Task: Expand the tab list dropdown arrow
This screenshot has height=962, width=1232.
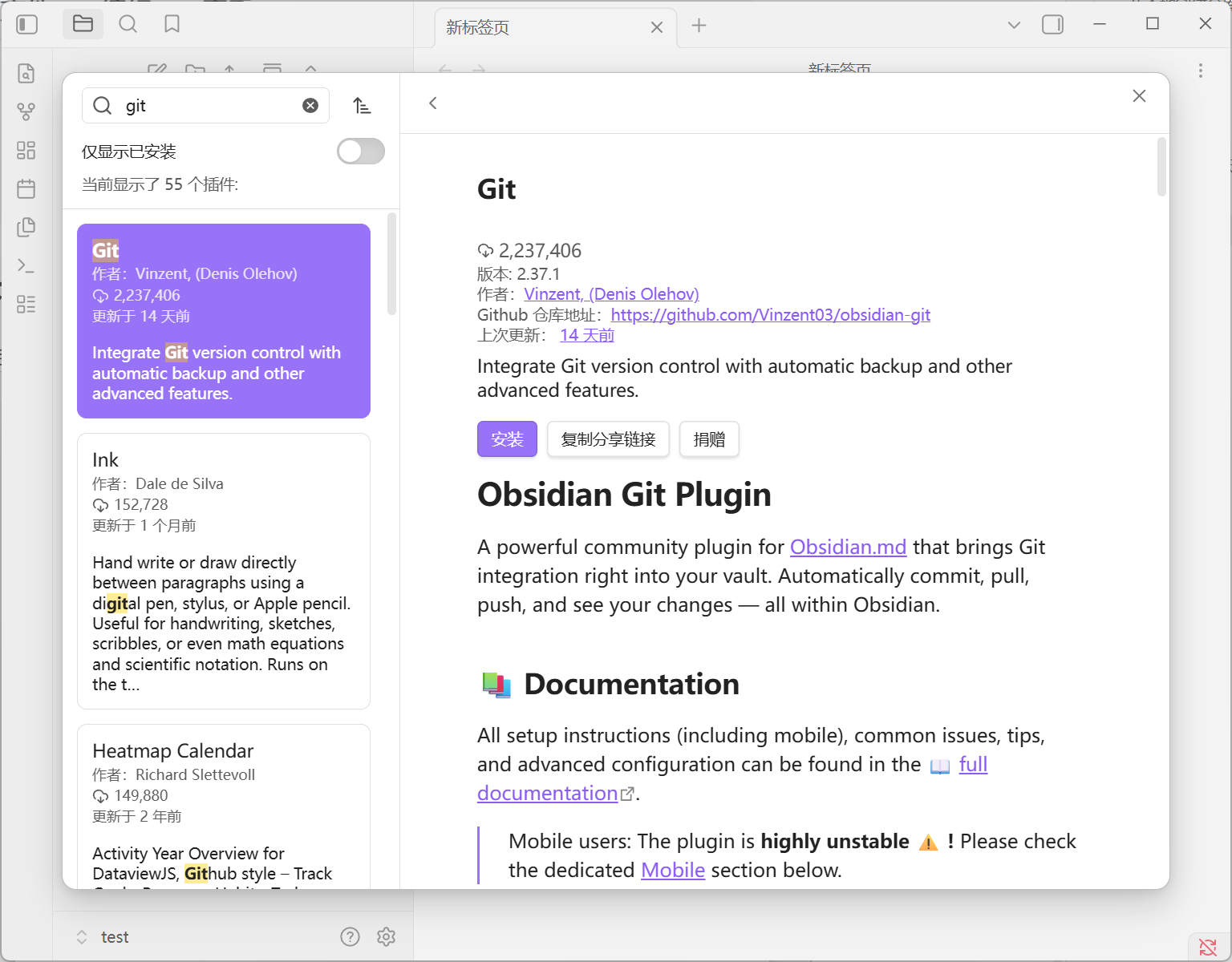Action: [x=1014, y=25]
